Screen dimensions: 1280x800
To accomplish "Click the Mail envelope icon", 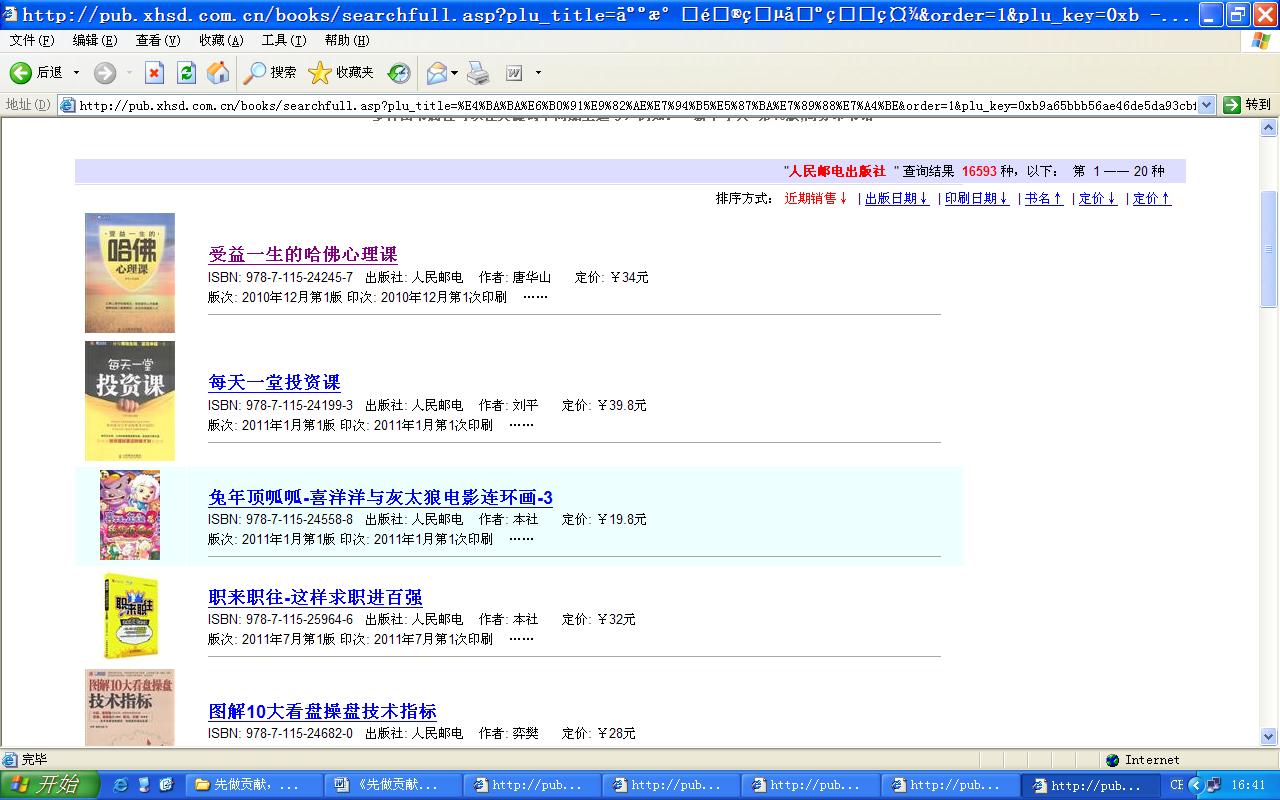I will (437, 73).
